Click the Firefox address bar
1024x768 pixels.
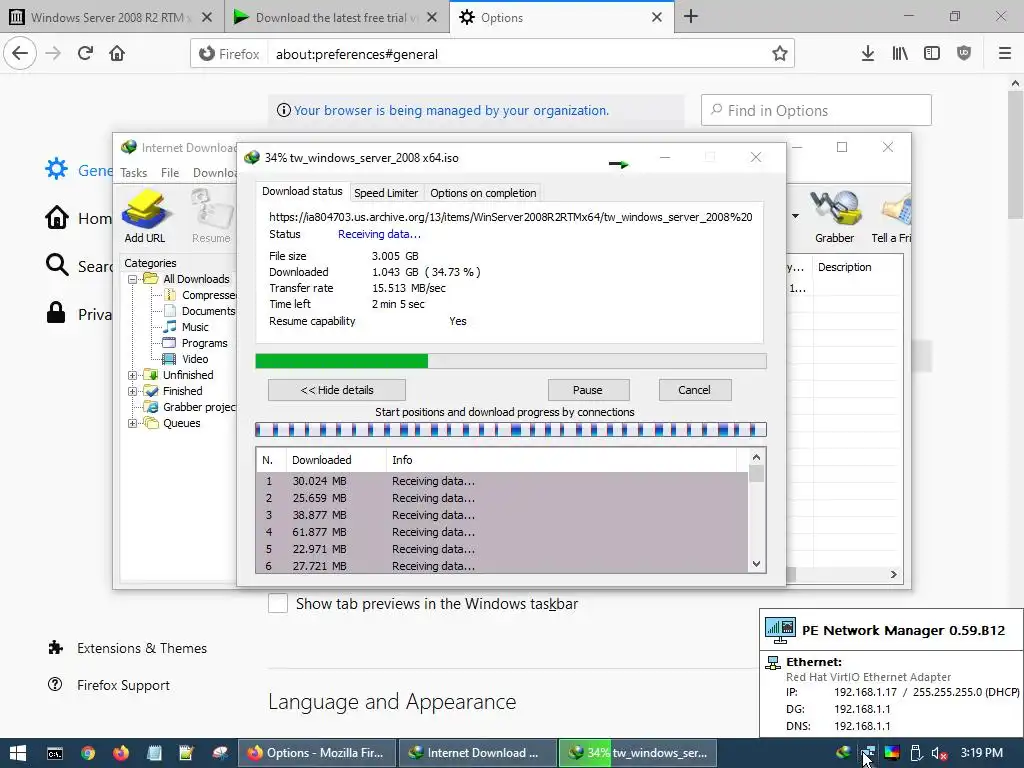click(x=493, y=54)
